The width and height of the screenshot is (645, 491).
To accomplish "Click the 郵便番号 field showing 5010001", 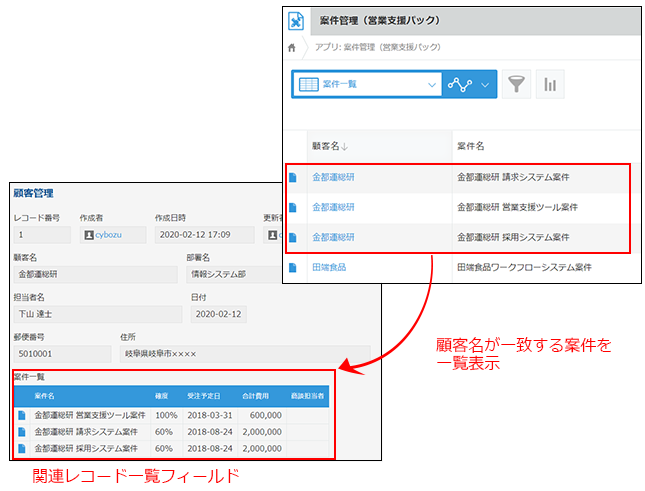I will click(x=61, y=353).
